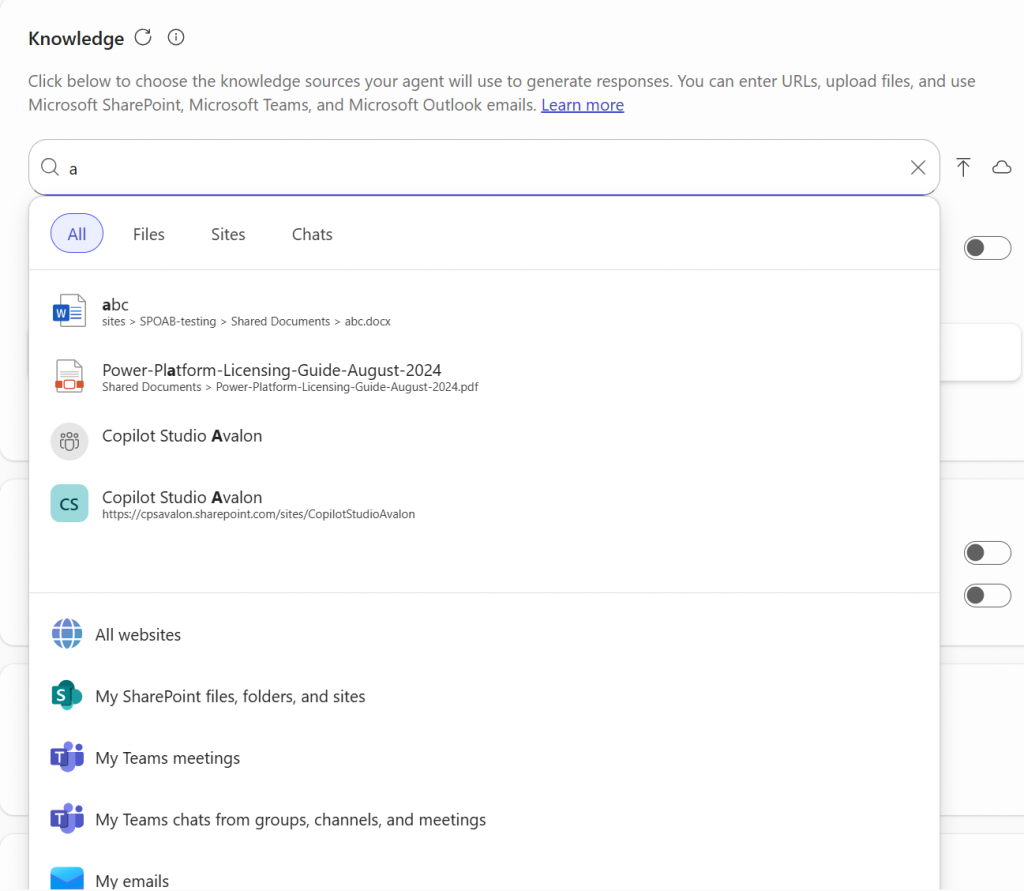Toggle the topmost switch on the right
This screenshot has width=1024, height=891.
point(987,248)
